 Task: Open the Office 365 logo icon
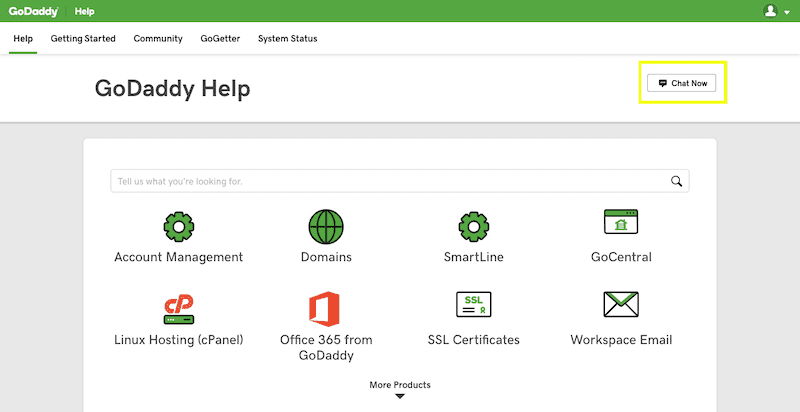pos(324,309)
